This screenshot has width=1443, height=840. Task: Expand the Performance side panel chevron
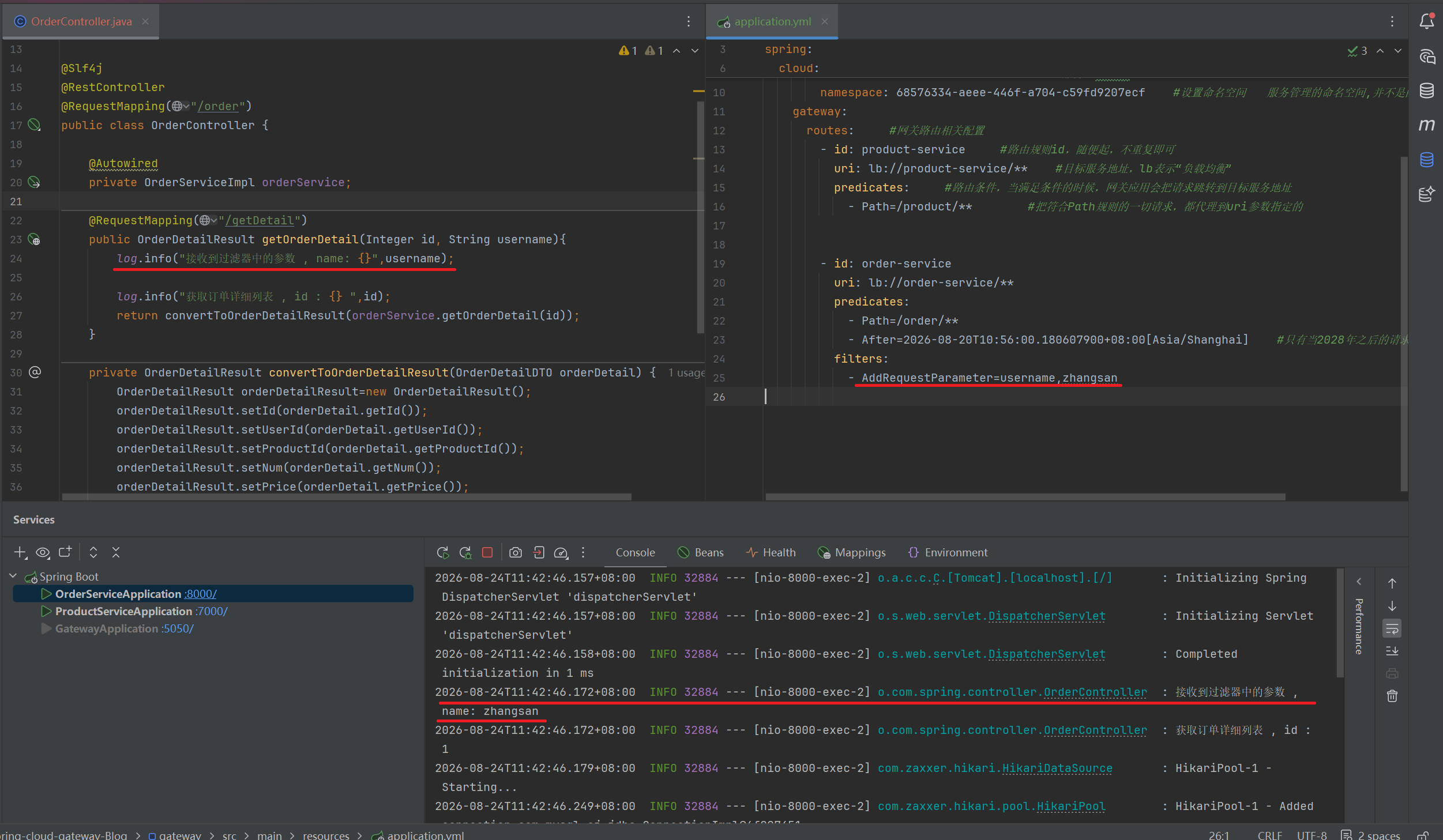click(1359, 582)
